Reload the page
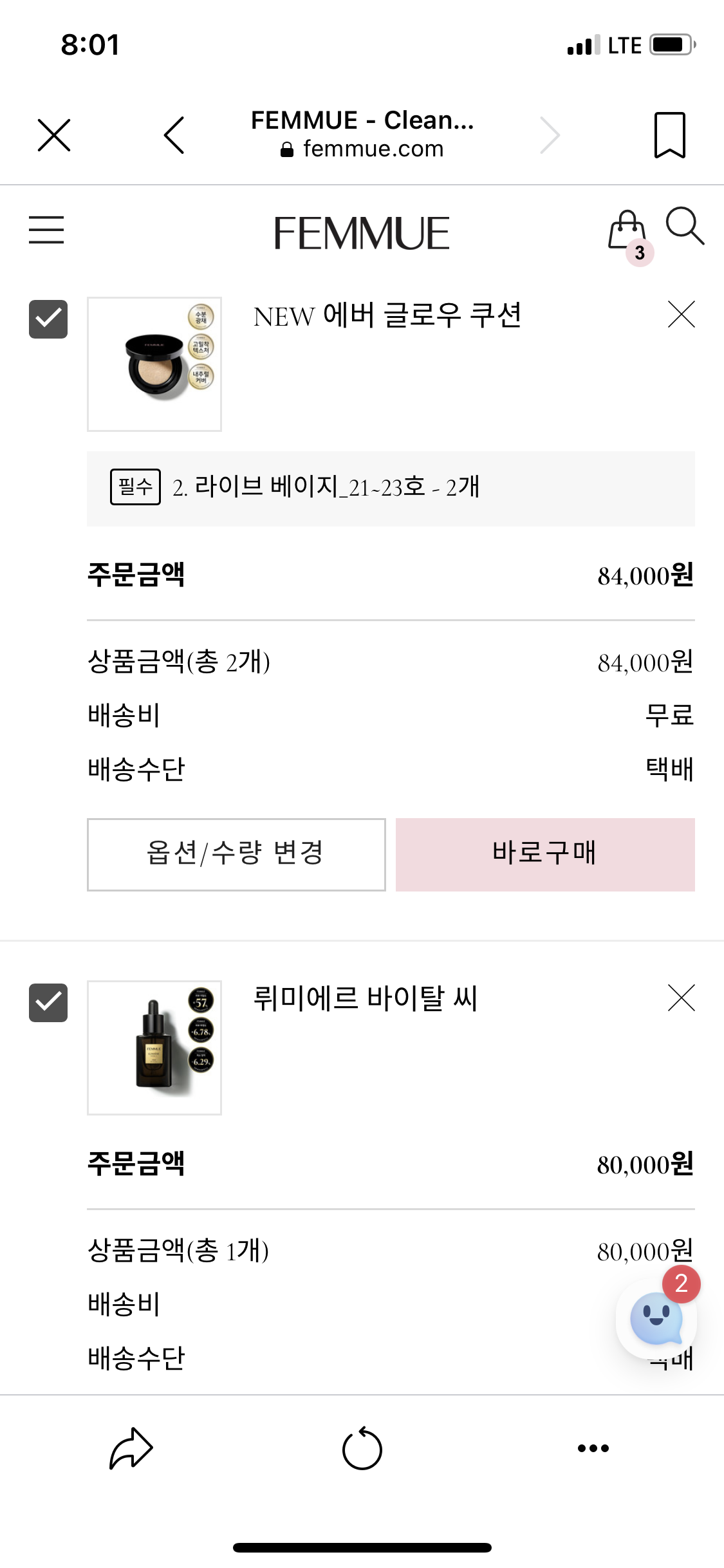Screen dimensions: 724x1568 362,1448
